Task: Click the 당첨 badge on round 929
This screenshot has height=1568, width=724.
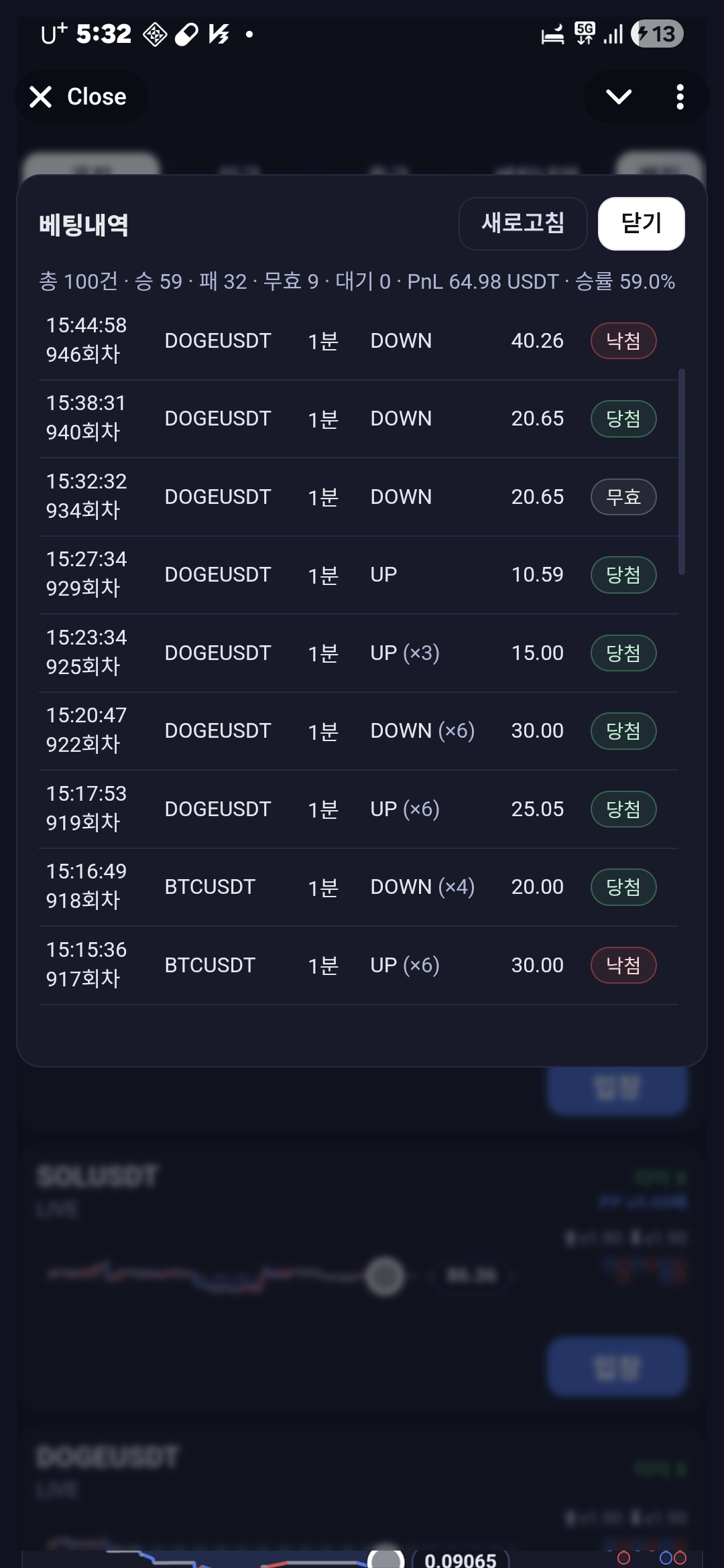Action: pyautogui.click(x=623, y=575)
